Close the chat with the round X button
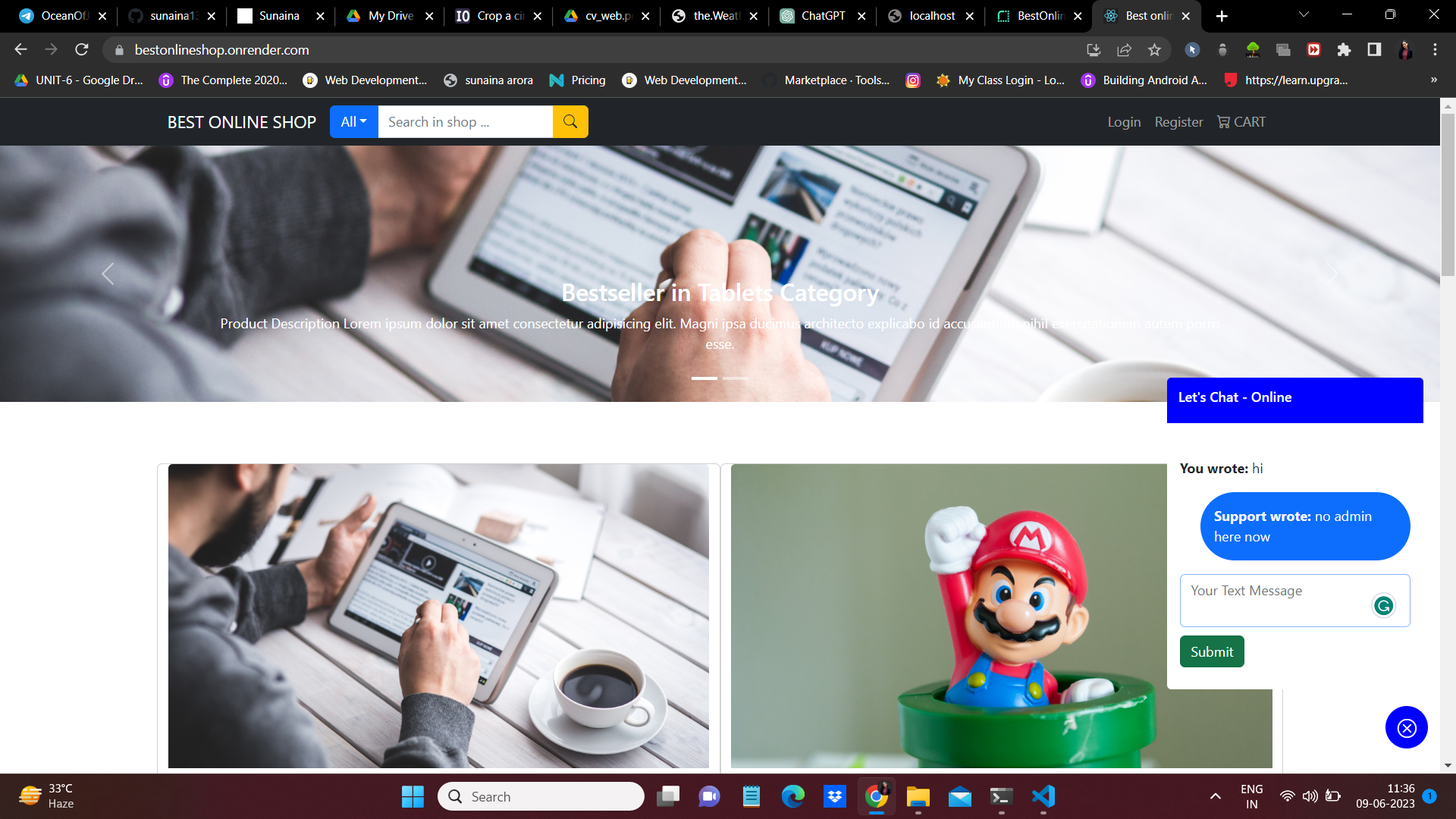Screen dimensions: 1456x819 tap(1406, 728)
